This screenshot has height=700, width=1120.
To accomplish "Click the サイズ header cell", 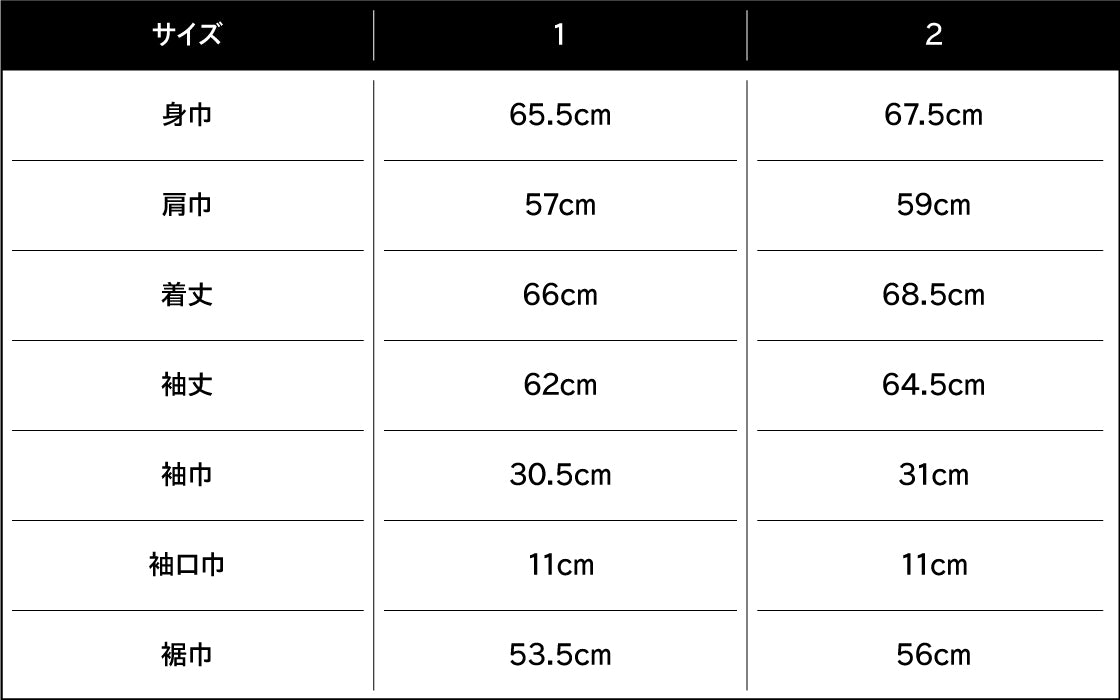I will click(x=187, y=36).
